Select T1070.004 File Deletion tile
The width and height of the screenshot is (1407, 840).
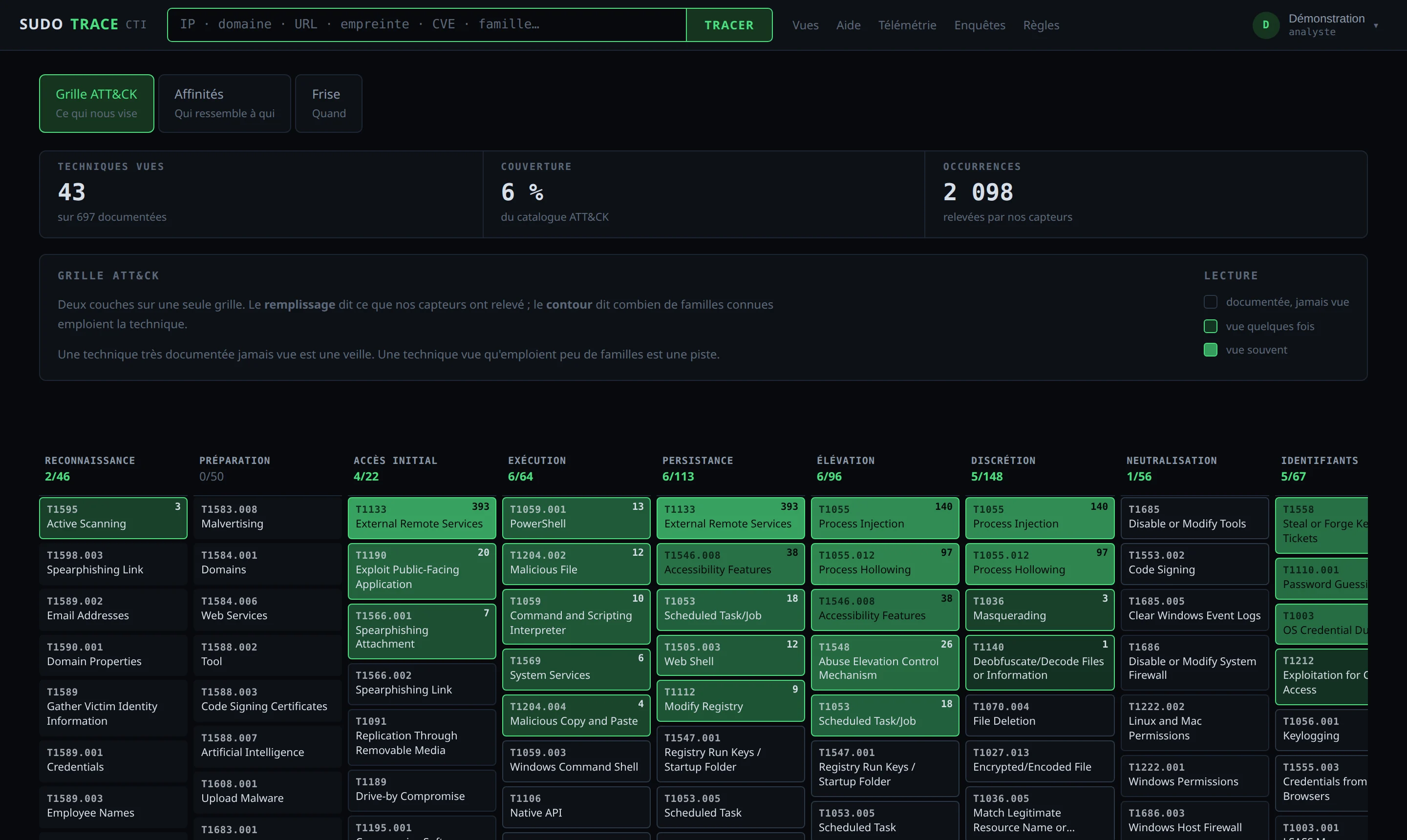(1040, 715)
